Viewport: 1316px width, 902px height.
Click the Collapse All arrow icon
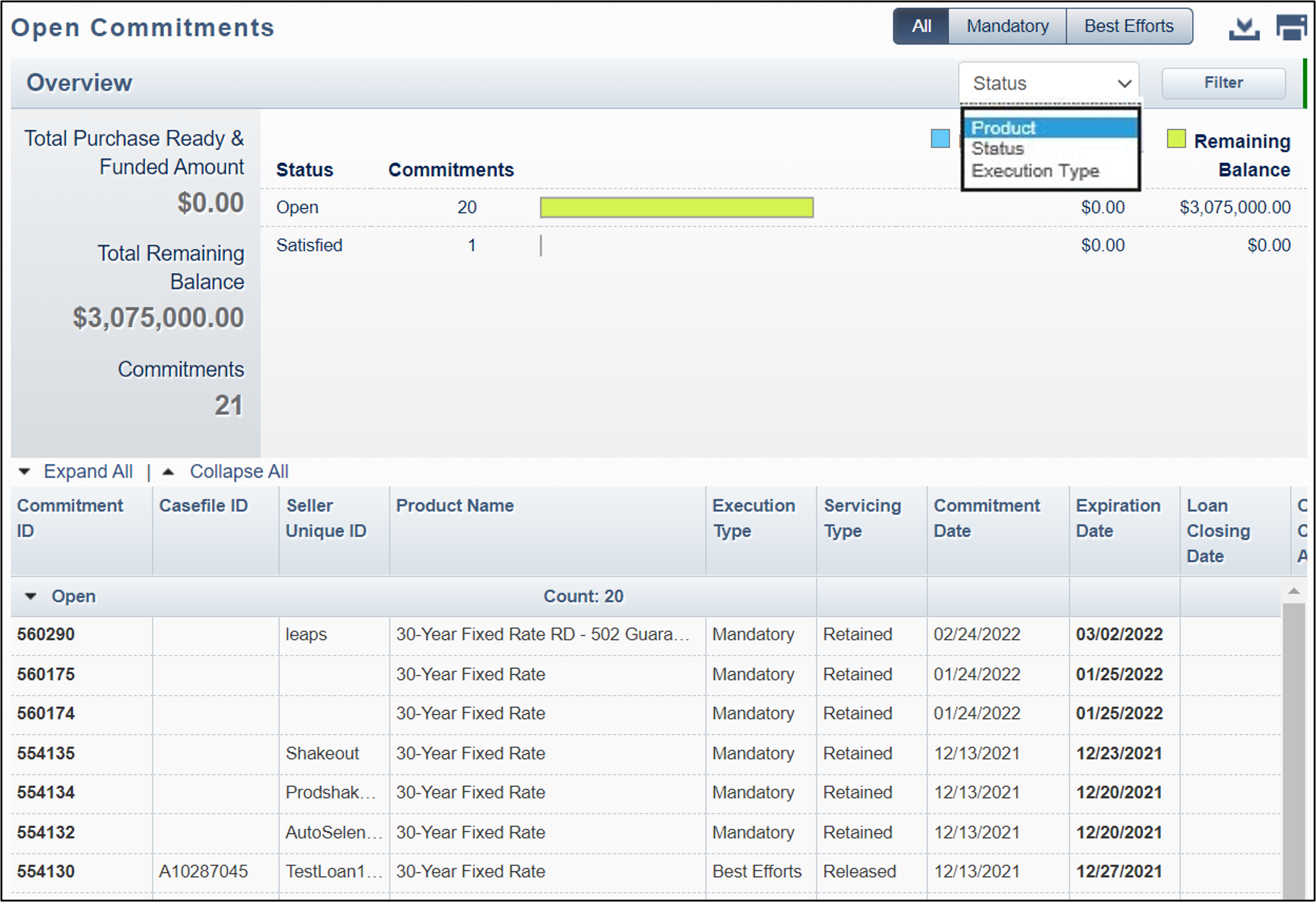[169, 471]
